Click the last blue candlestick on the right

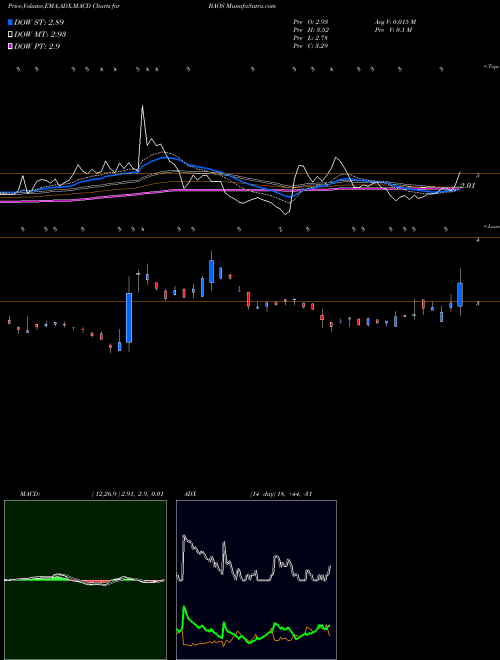point(460,295)
